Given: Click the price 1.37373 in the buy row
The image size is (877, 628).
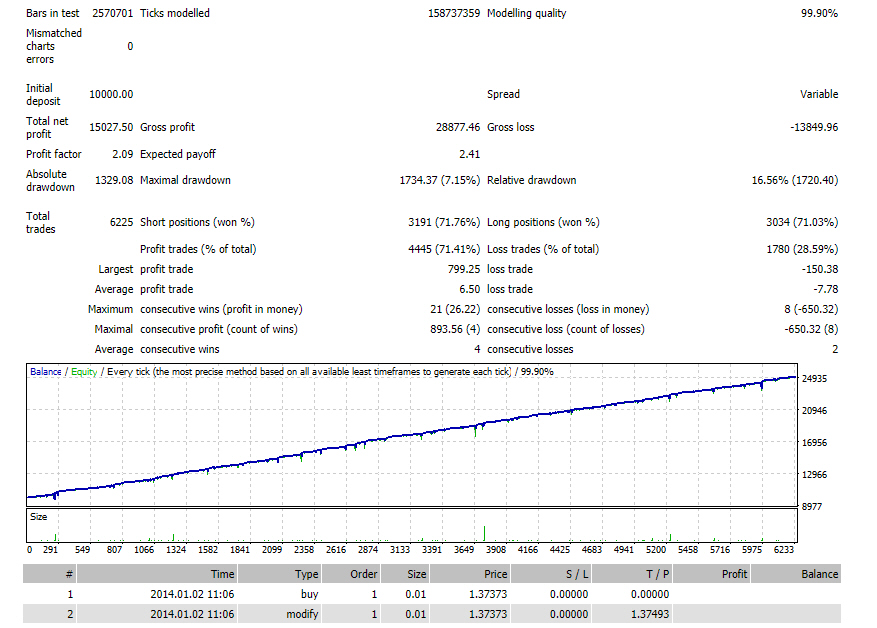Looking at the screenshot, I should pyautogui.click(x=488, y=594).
